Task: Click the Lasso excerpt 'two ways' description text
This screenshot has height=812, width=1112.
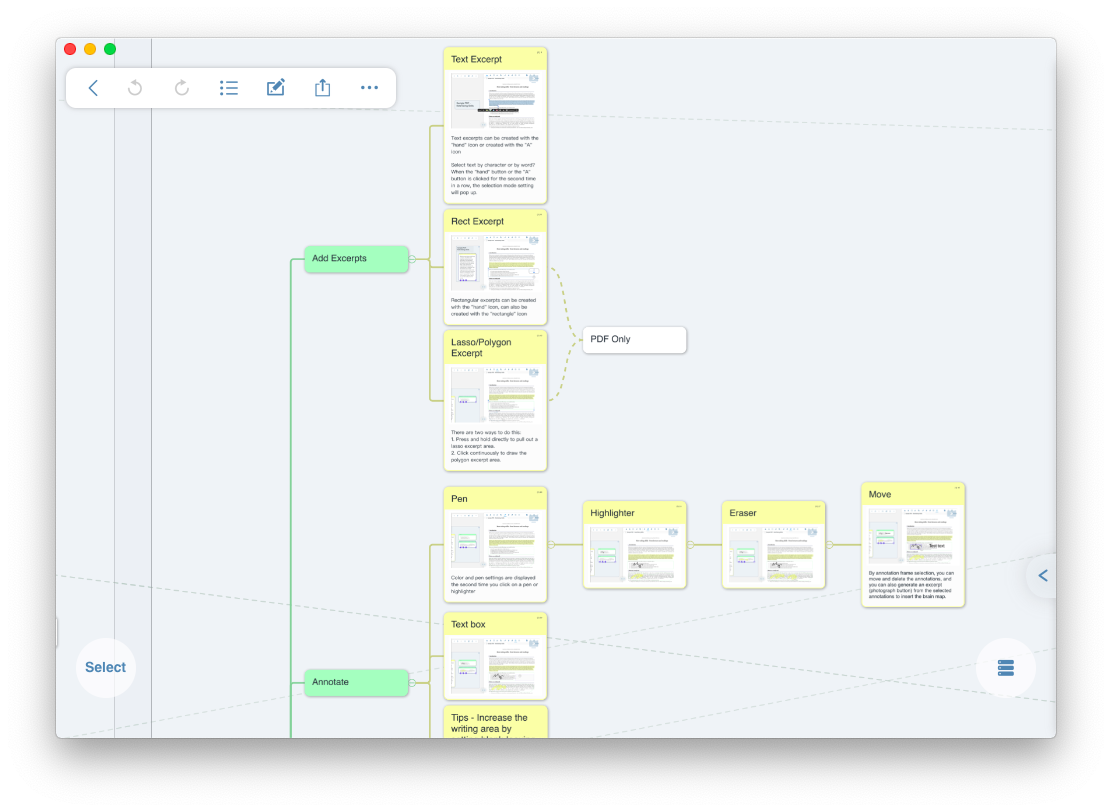Action: point(494,446)
